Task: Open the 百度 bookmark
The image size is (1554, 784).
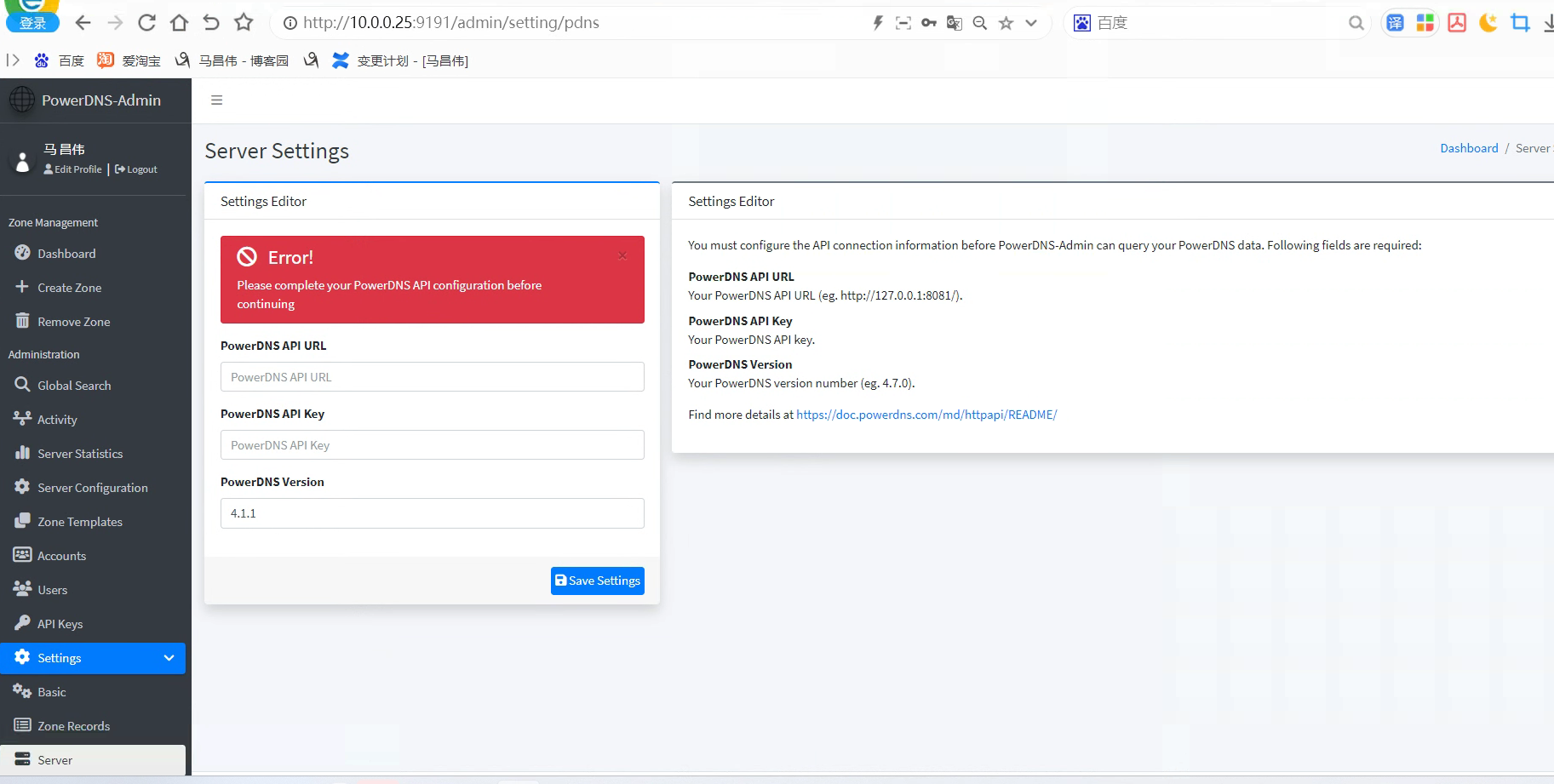Action: 60,60
